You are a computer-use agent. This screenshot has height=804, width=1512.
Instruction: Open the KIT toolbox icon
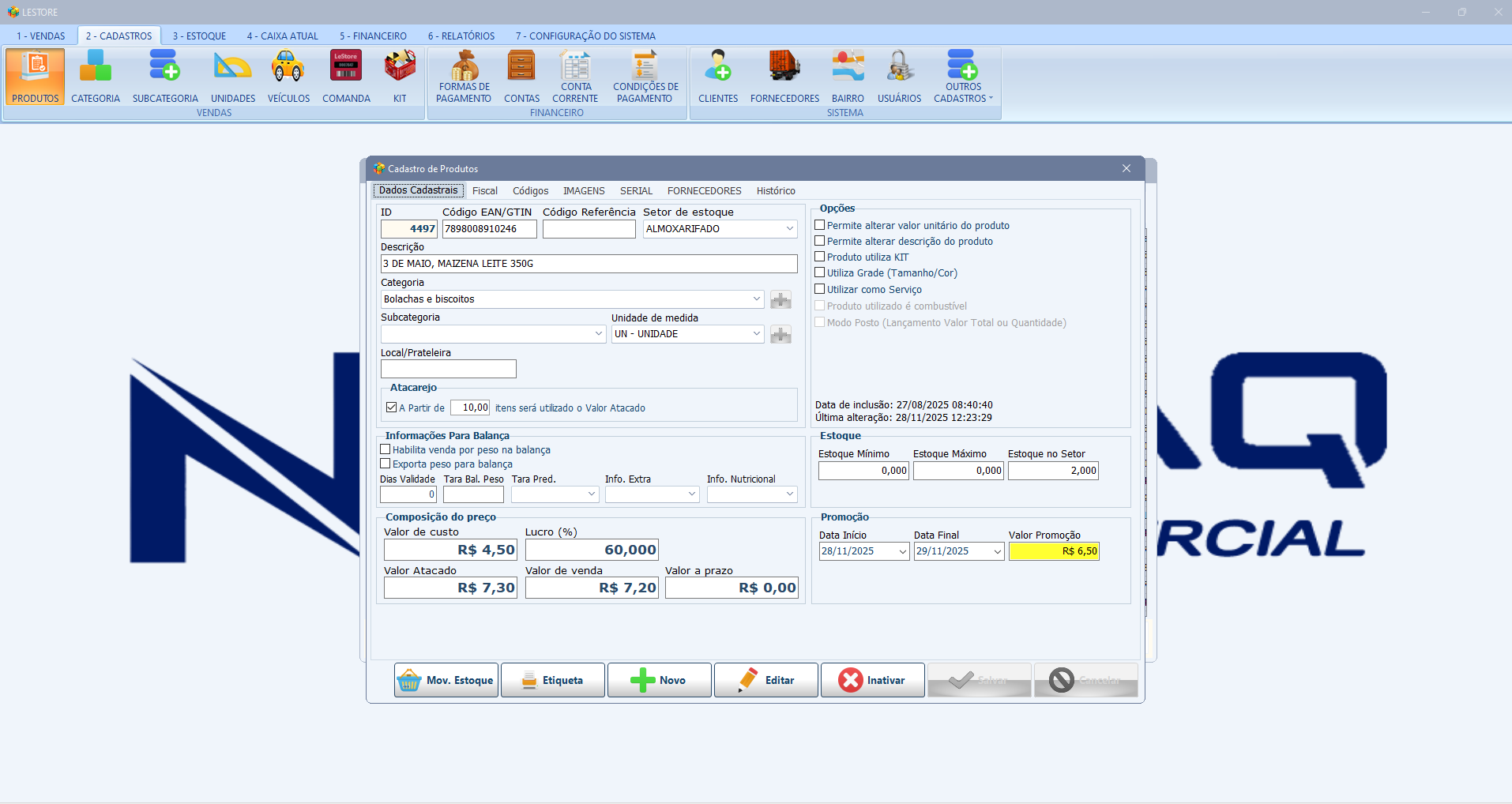click(400, 77)
